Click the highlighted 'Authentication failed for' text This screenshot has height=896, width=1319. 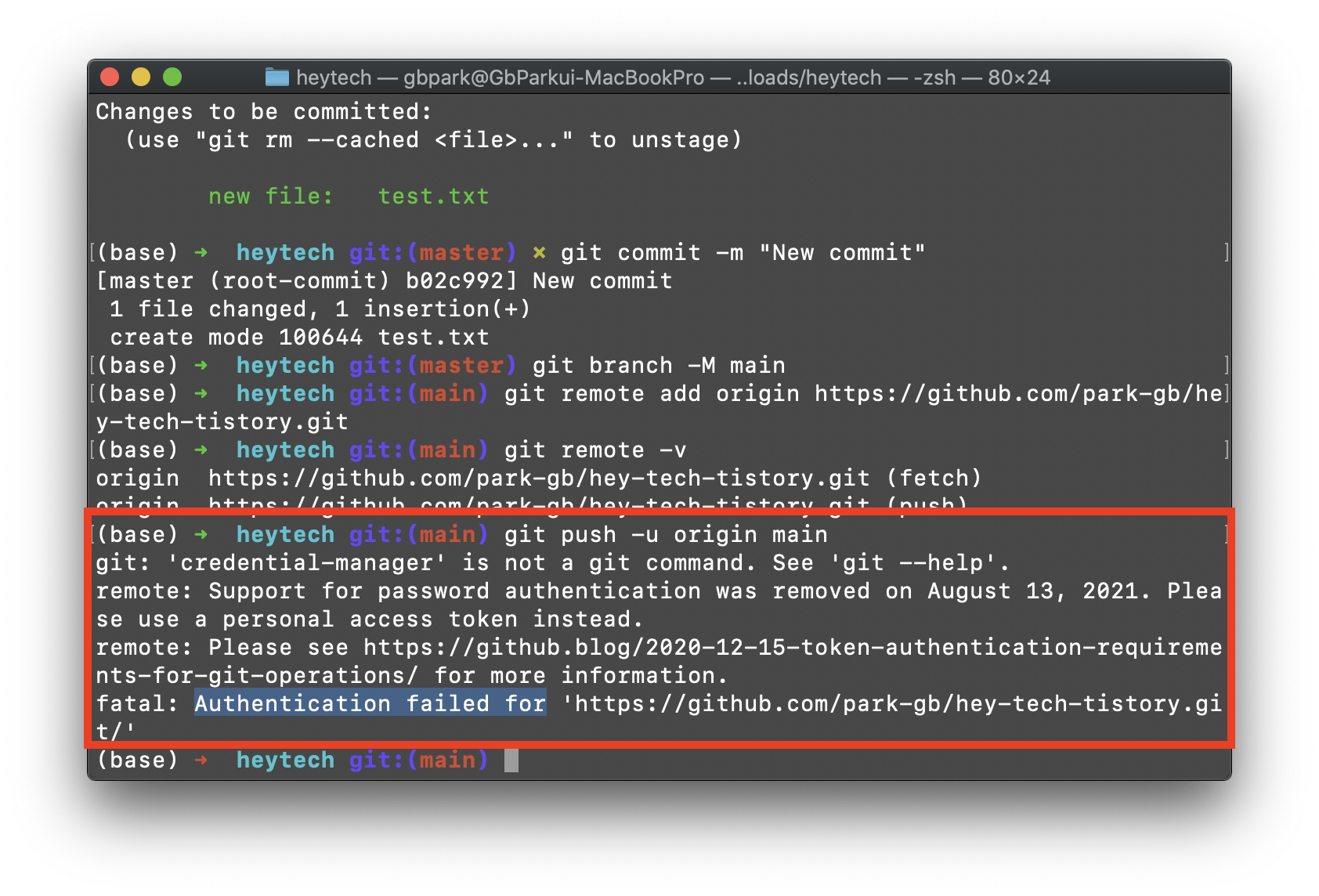tap(370, 704)
